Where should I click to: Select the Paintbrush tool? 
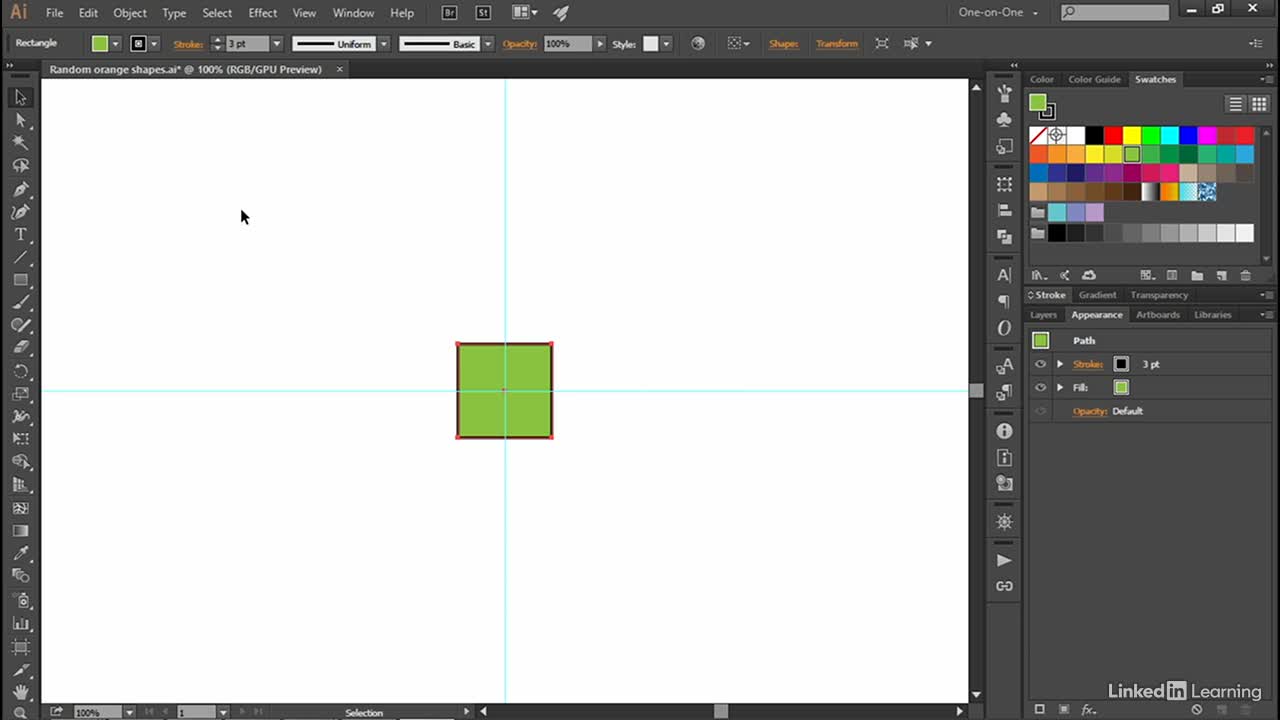(20, 303)
